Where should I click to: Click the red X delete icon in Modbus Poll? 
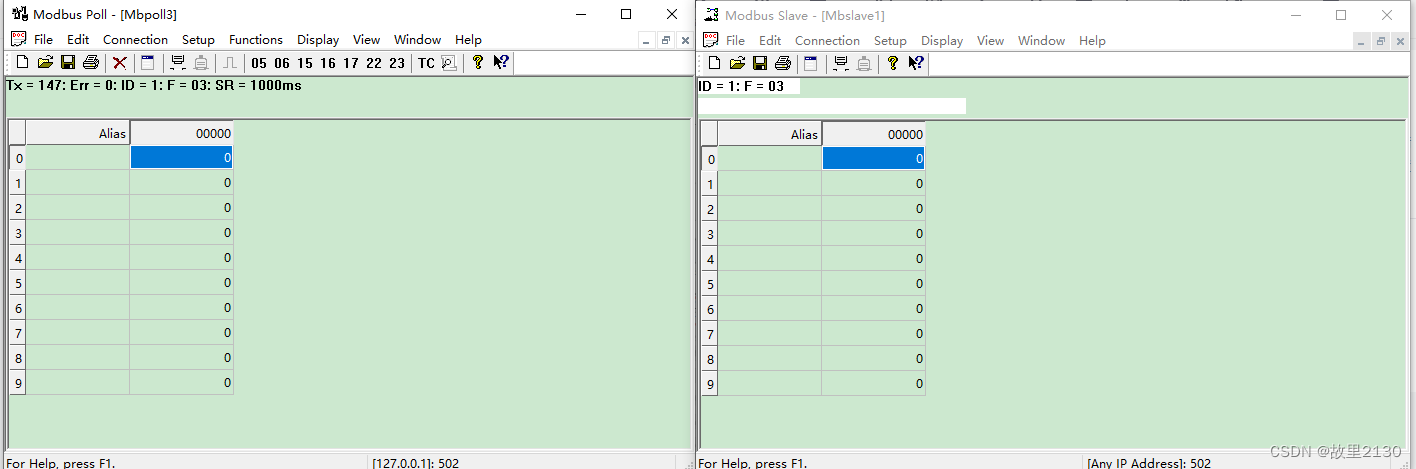pyautogui.click(x=120, y=63)
